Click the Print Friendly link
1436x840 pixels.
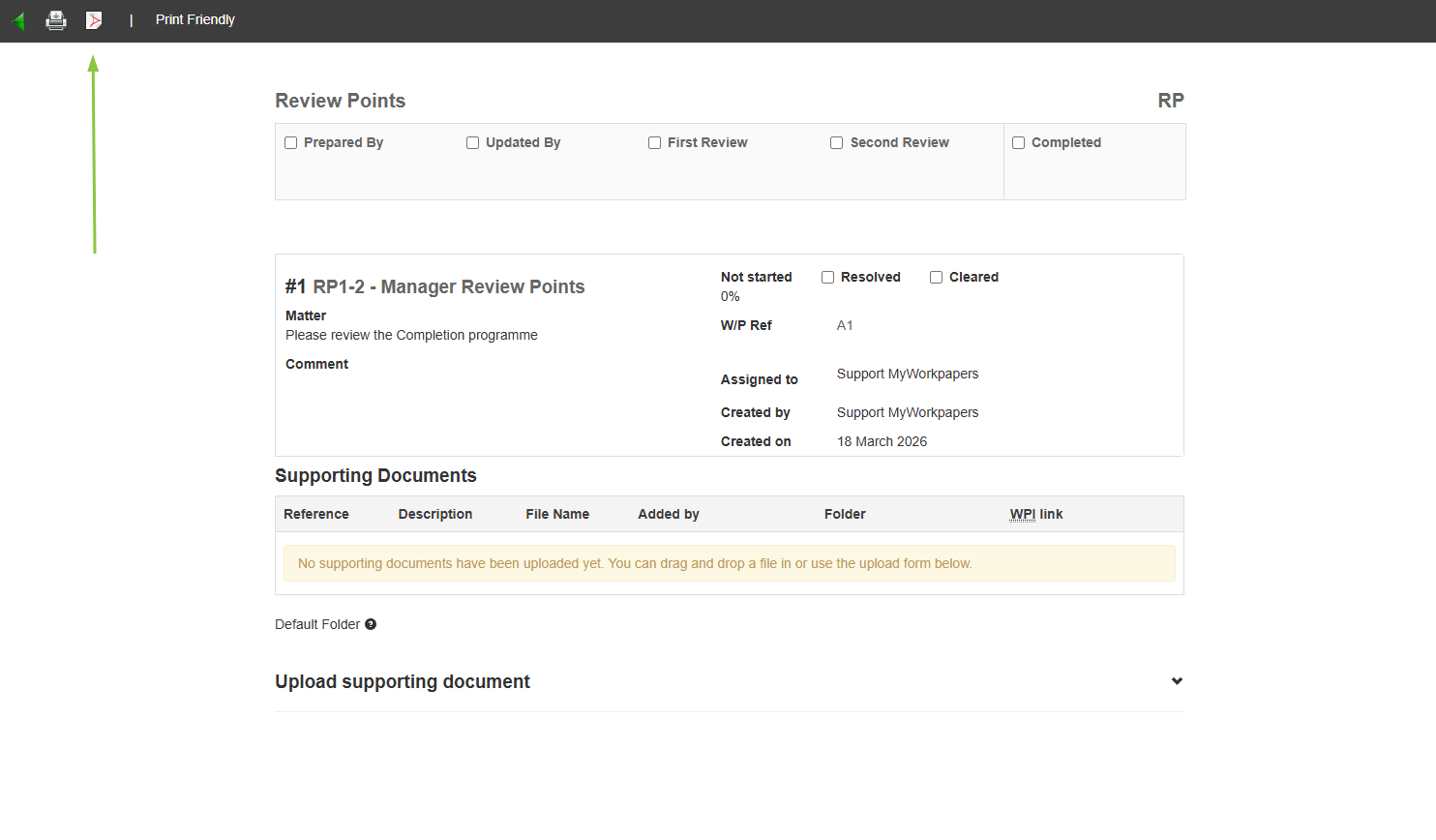point(195,20)
